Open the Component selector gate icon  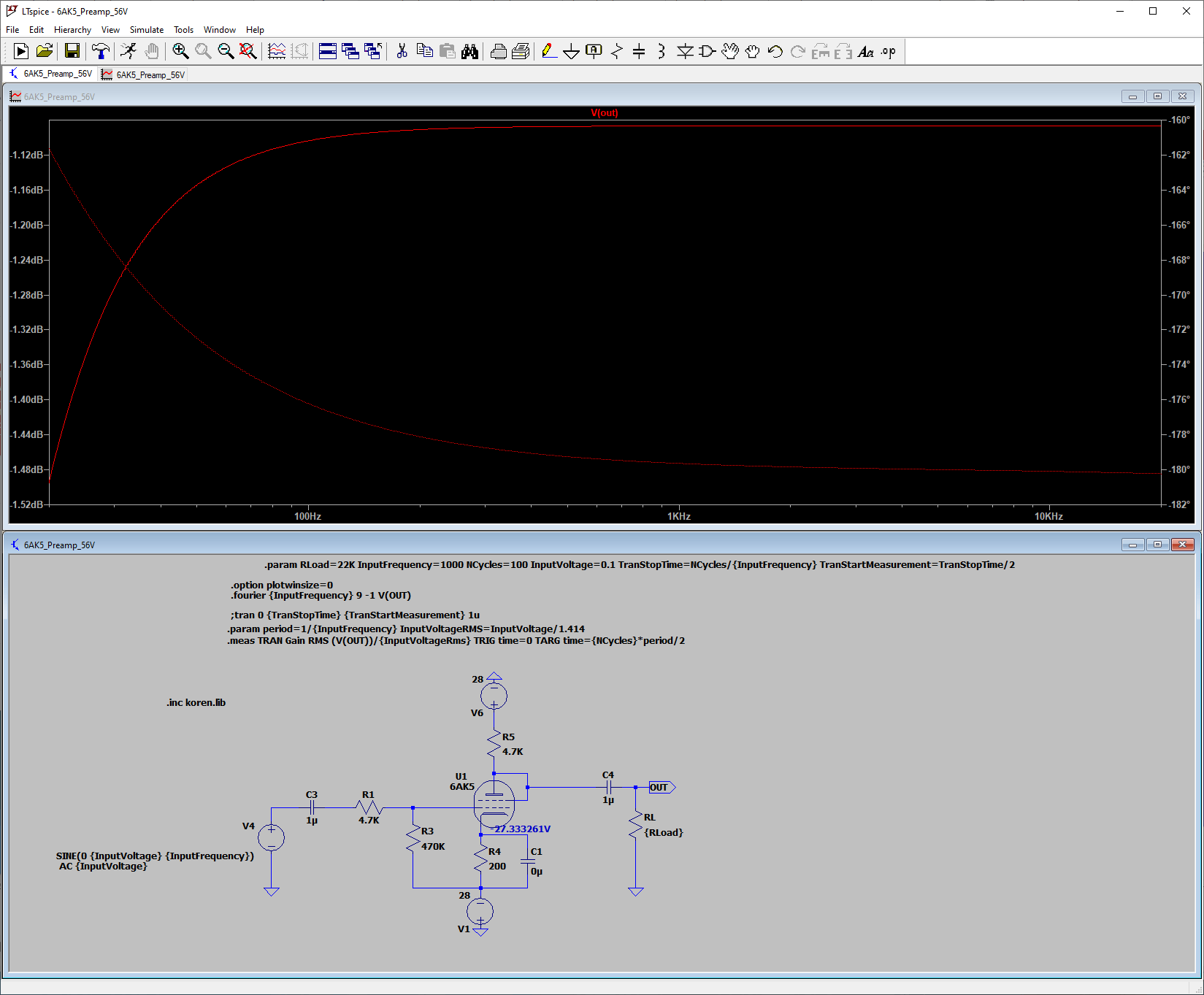coord(707,51)
